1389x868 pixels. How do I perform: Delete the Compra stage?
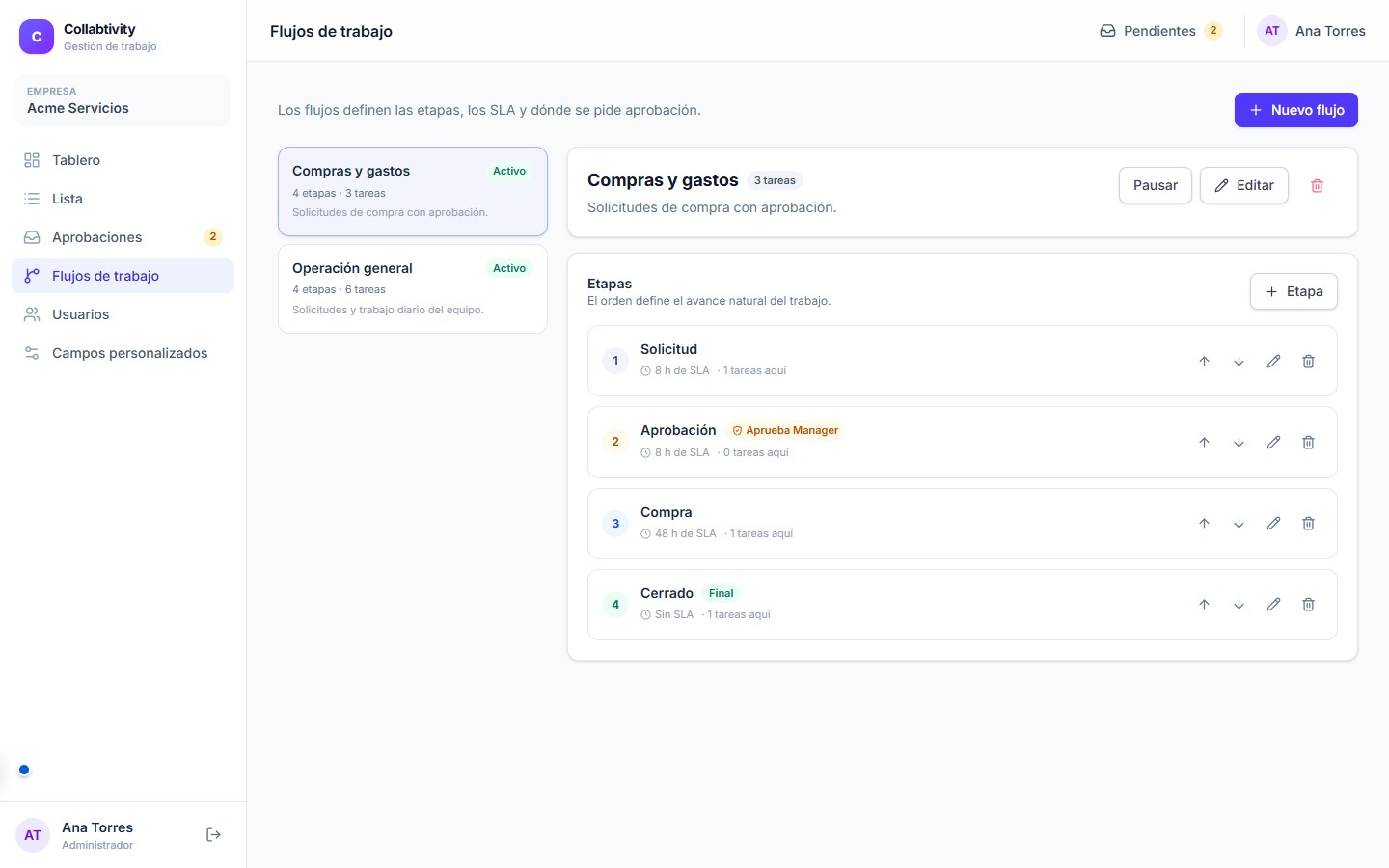coord(1308,523)
